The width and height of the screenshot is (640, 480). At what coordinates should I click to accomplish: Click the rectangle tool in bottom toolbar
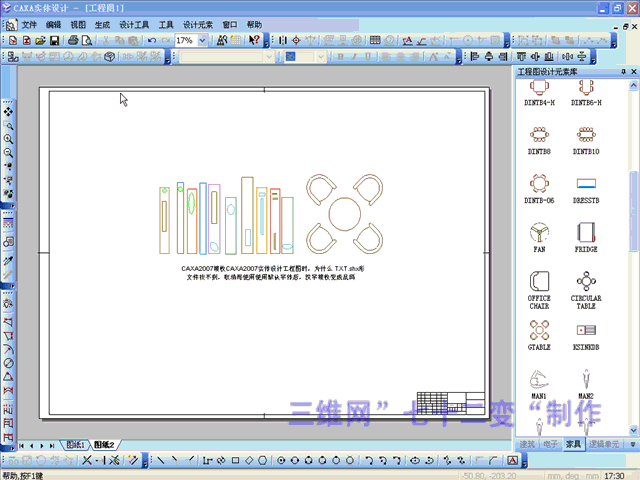(235, 460)
